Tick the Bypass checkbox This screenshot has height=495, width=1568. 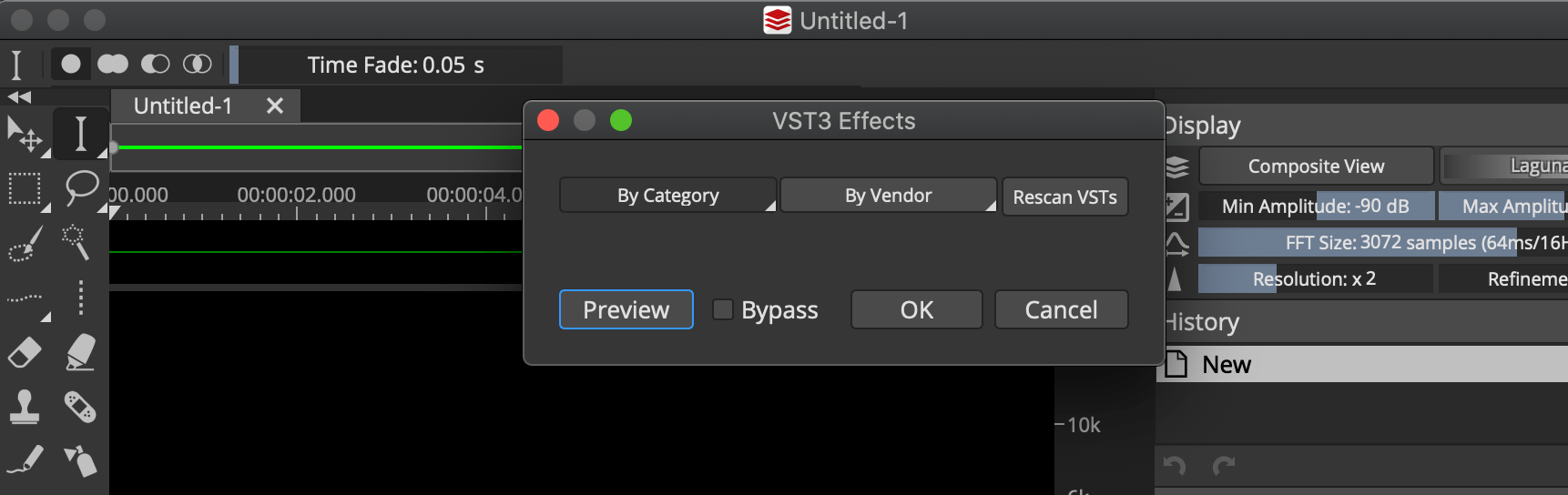723,310
